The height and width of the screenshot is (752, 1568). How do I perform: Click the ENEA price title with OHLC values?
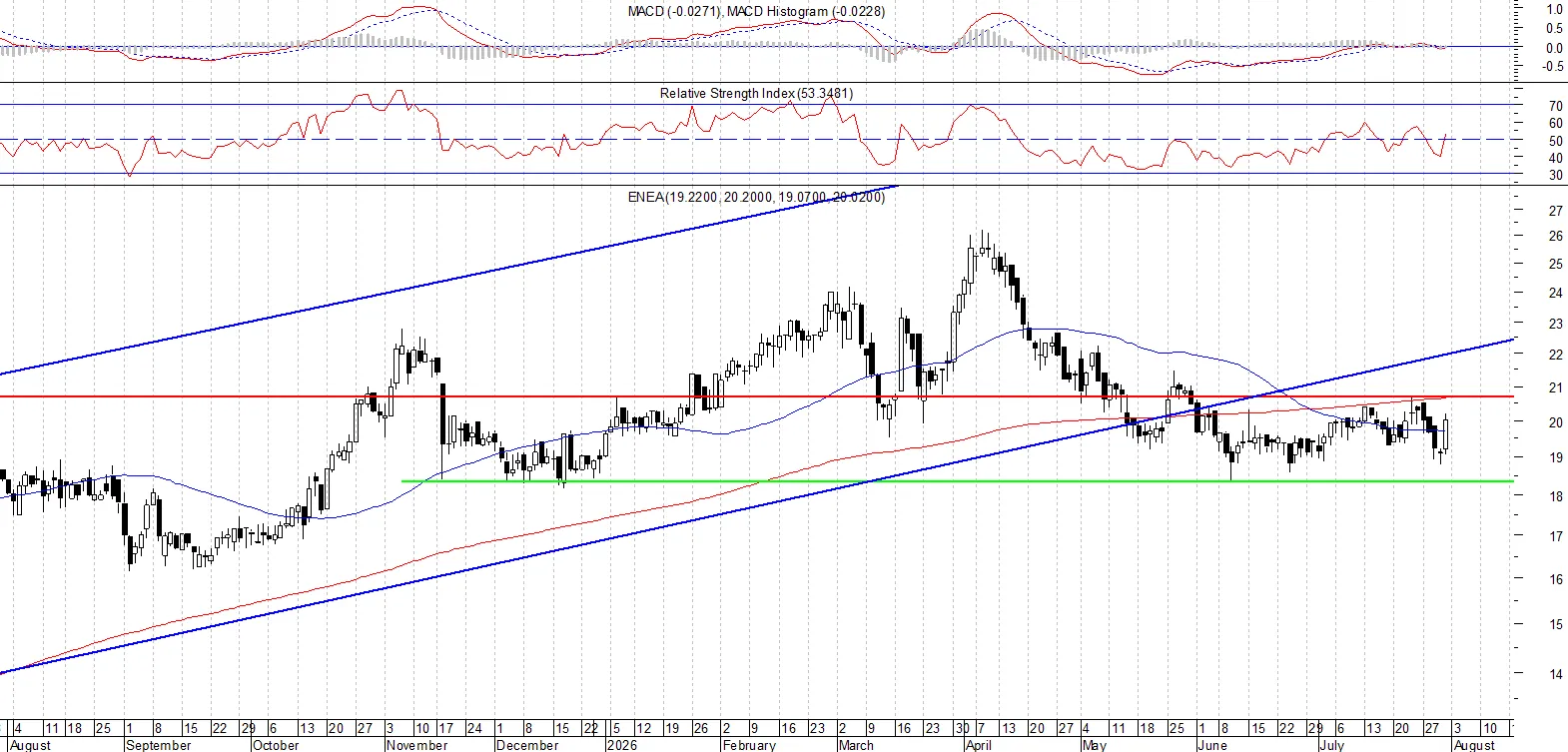point(756,197)
